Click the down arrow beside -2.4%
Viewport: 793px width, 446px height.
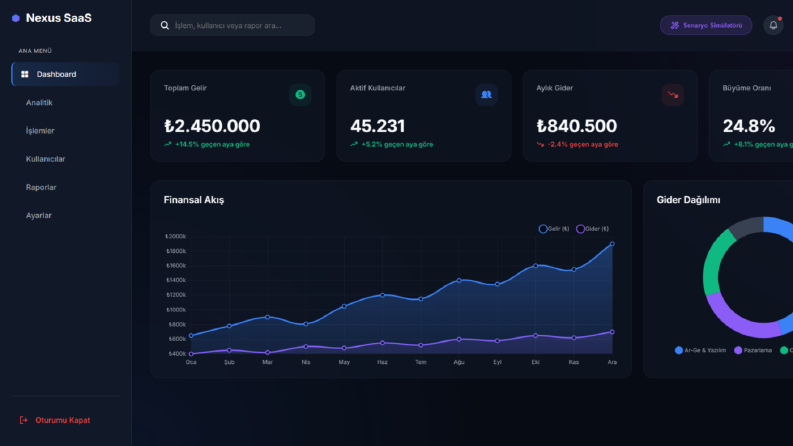(x=540, y=145)
